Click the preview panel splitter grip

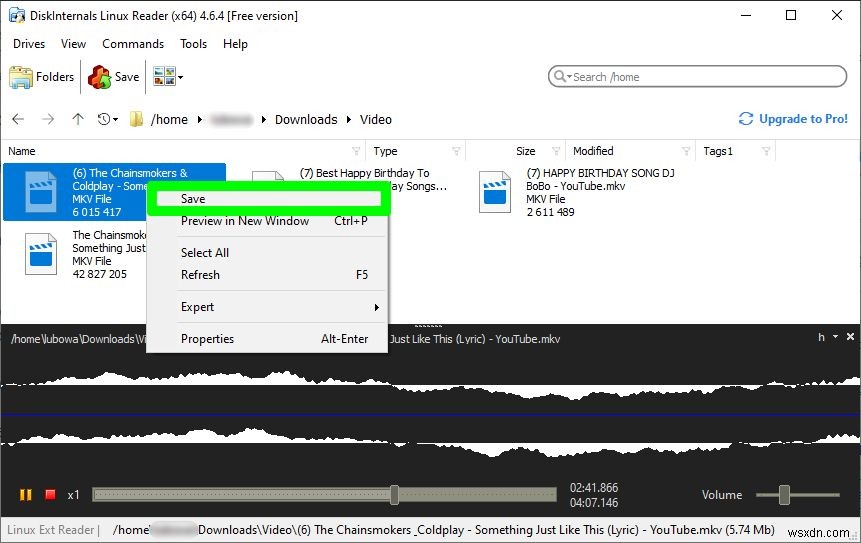(428, 326)
